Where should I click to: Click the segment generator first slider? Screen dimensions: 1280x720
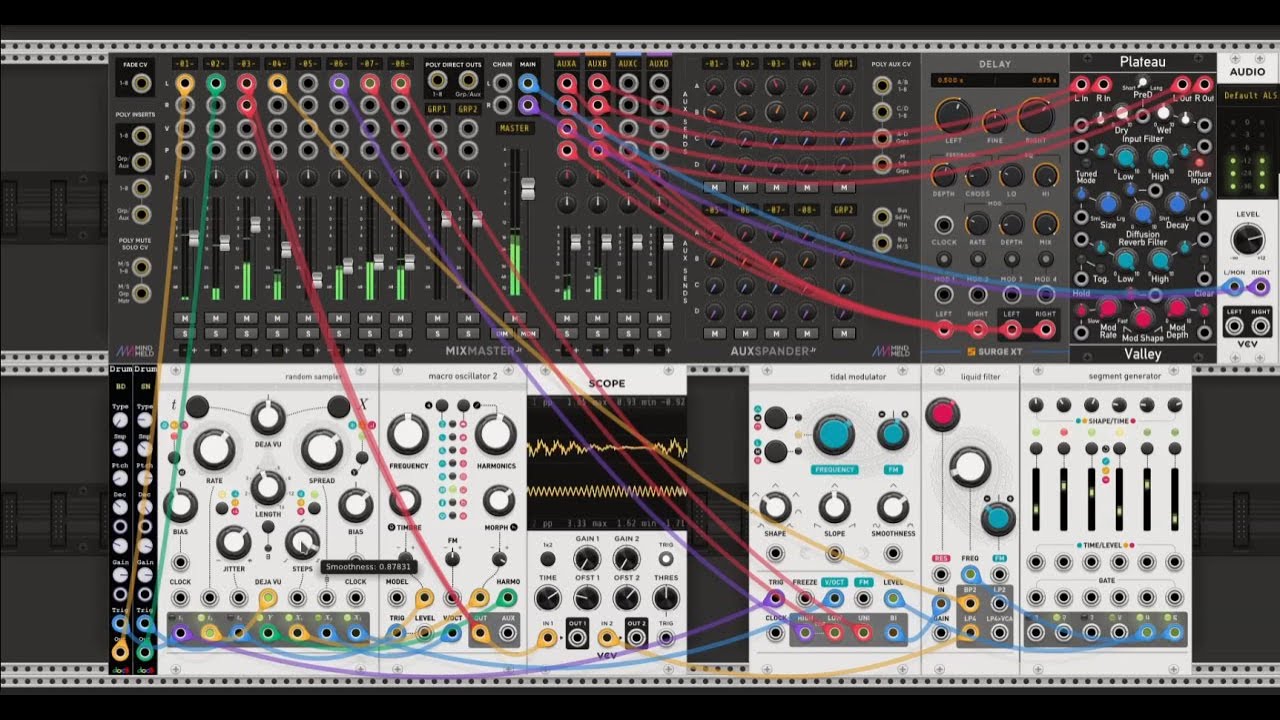pyautogui.click(x=1036, y=498)
